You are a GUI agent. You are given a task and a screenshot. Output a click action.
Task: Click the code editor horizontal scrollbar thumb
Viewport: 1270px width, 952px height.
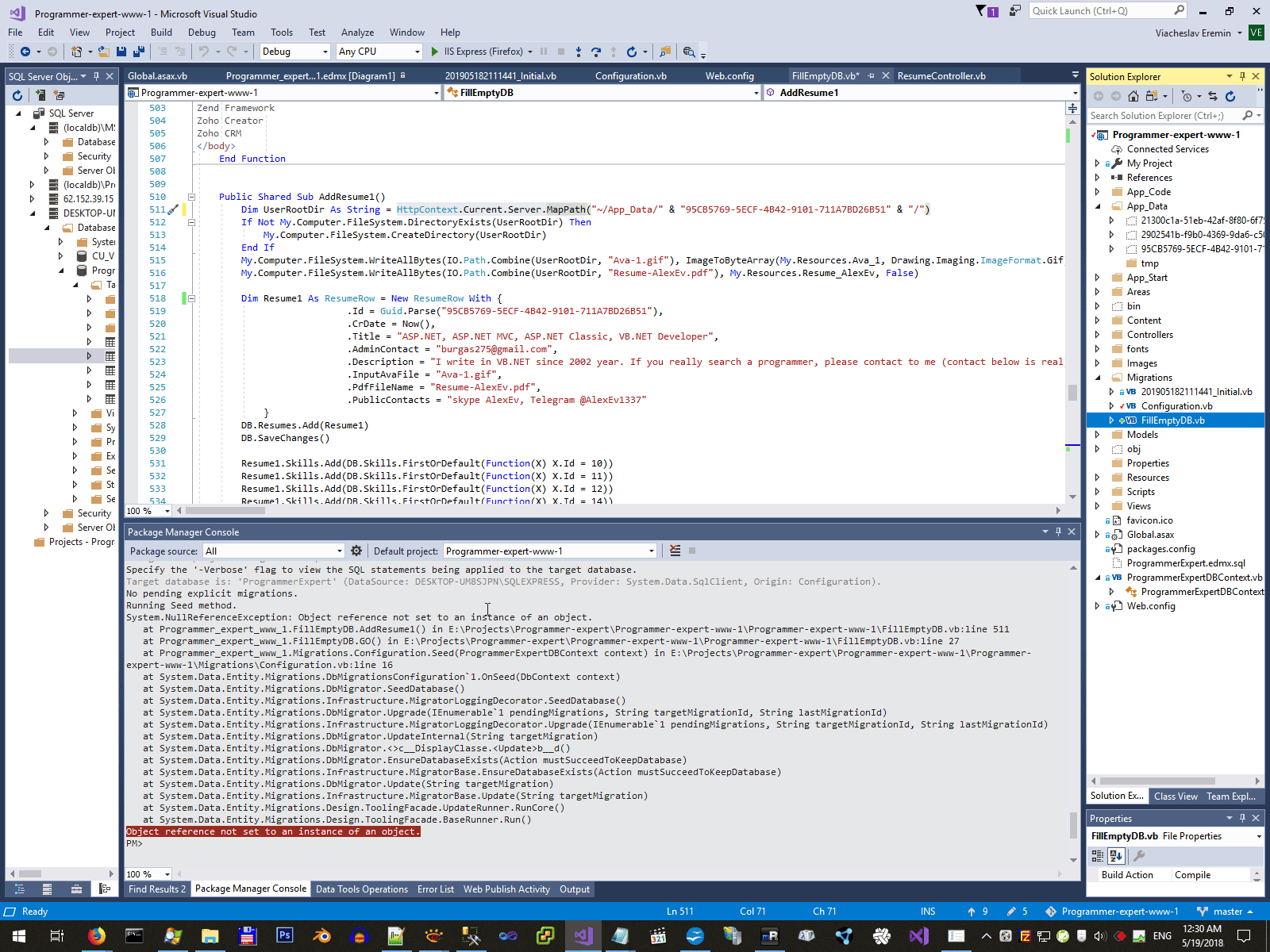(225, 510)
